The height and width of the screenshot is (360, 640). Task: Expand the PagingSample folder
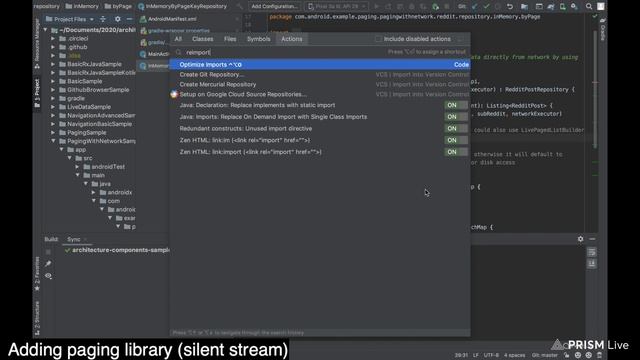[53, 133]
